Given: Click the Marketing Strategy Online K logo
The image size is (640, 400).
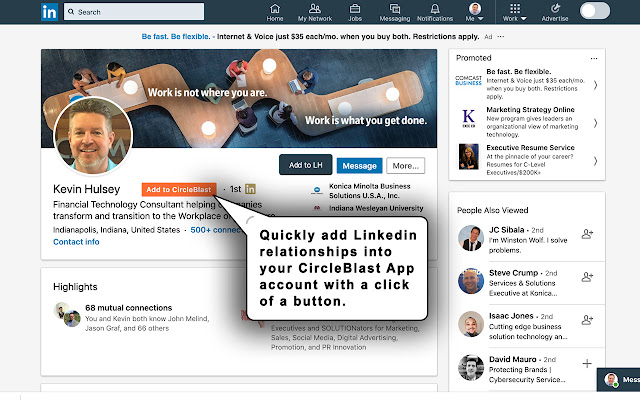Looking at the screenshot, I should pyautogui.click(x=469, y=118).
